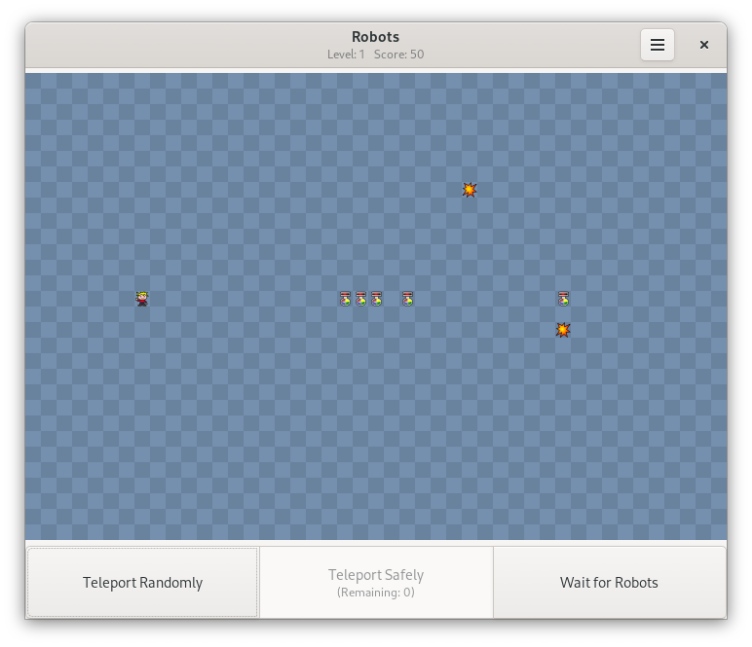Click the "Remaining: 0" text under Teleport Safely
The image size is (752, 647).
click(376, 592)
